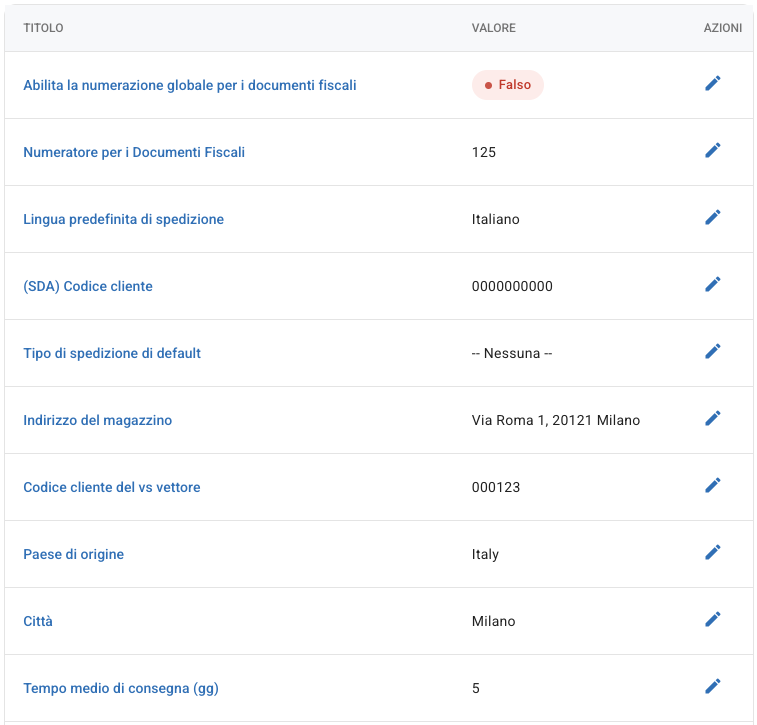Viewport: 757px width, 725px height.
Task: Click the VALORE column header
Action: (493, 28)
